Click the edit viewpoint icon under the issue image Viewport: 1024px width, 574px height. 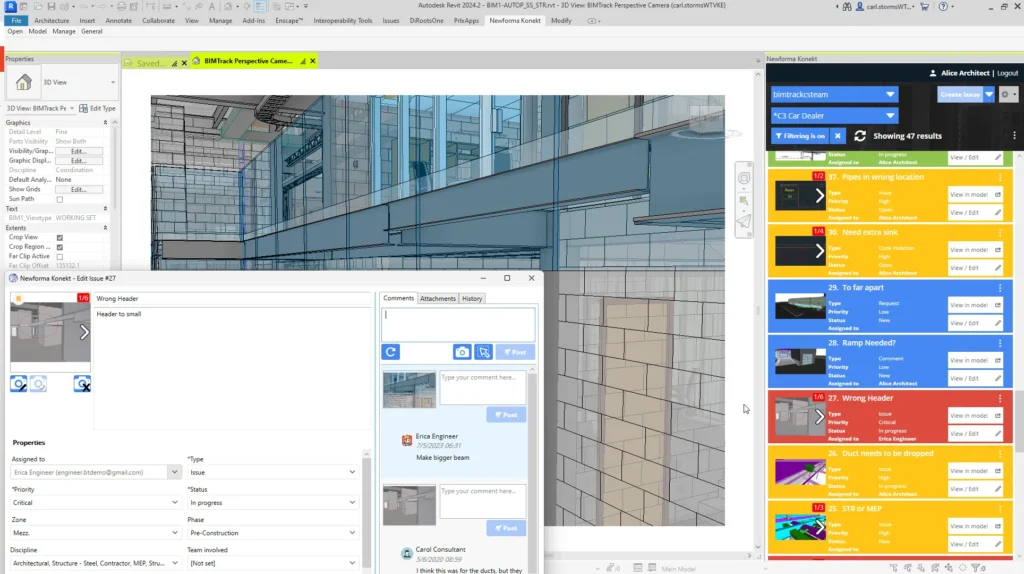coord(19,384)
